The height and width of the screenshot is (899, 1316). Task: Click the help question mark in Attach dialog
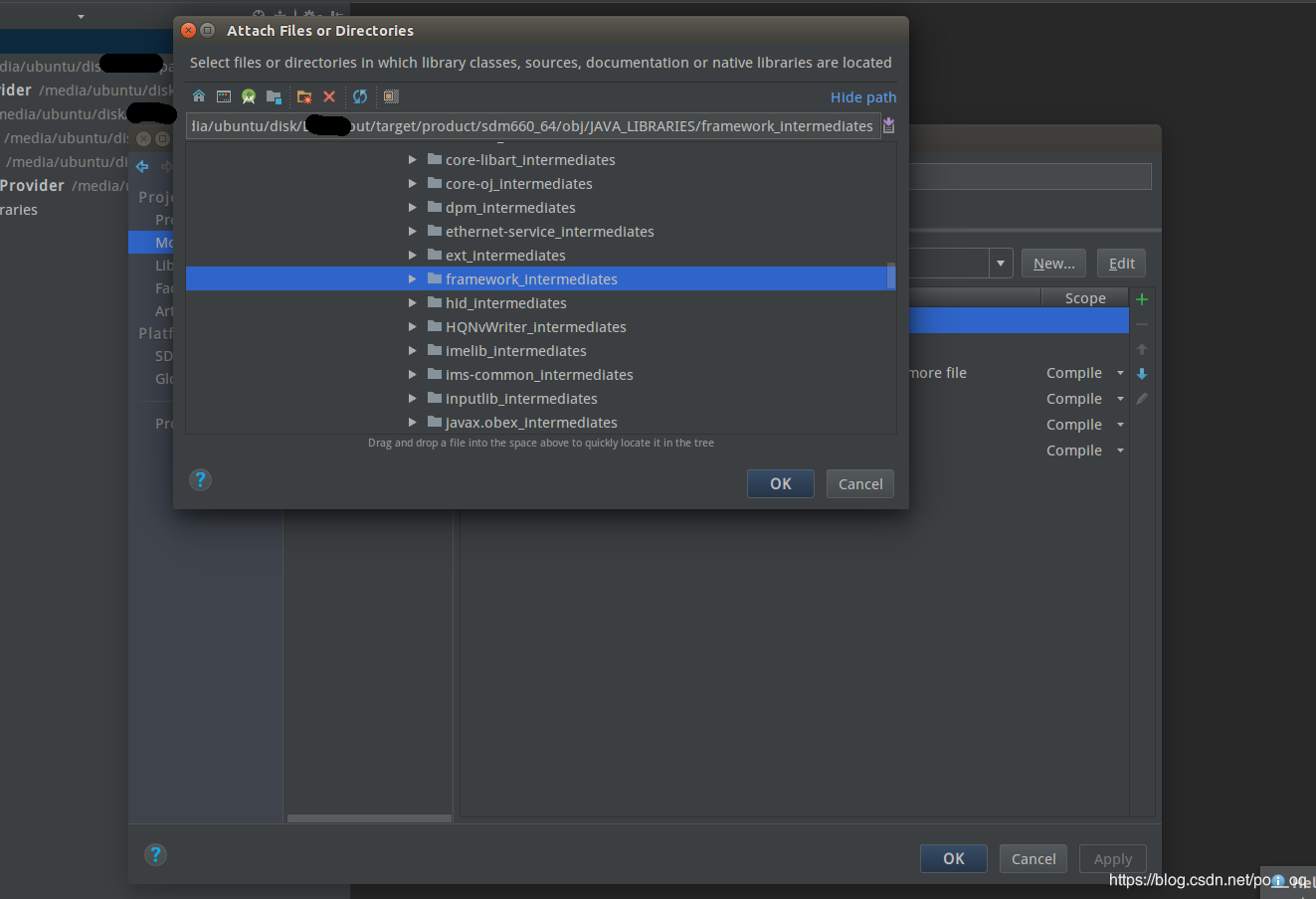point(200,480)
